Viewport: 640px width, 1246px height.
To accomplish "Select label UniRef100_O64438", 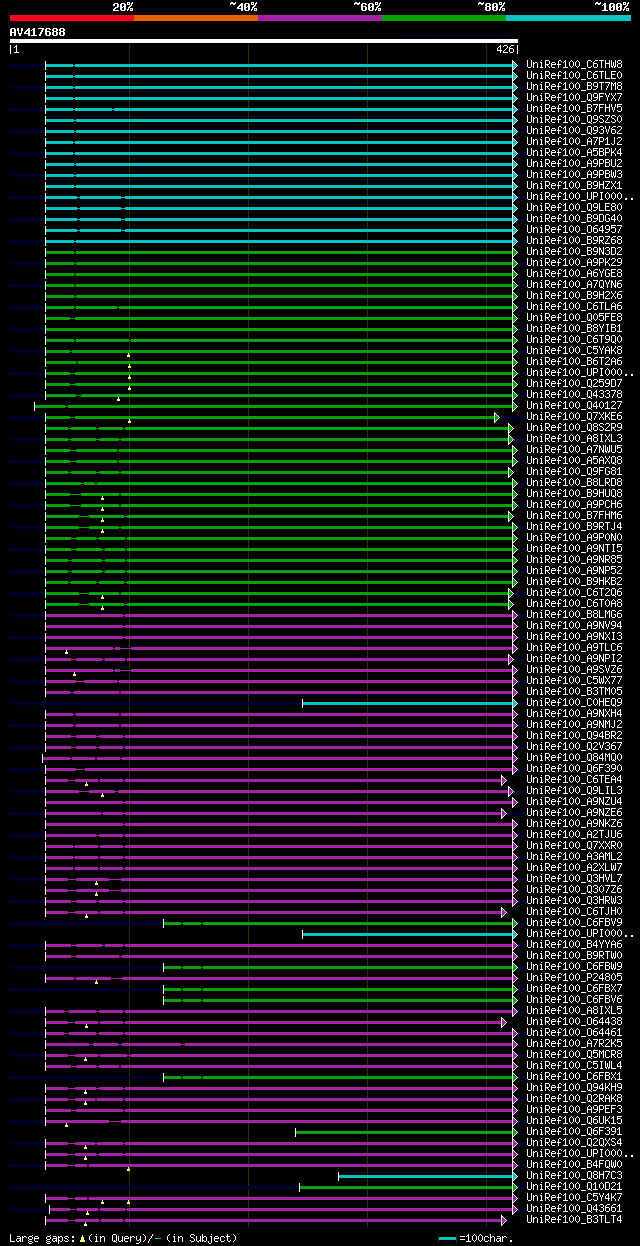I will click(574, 1022).
